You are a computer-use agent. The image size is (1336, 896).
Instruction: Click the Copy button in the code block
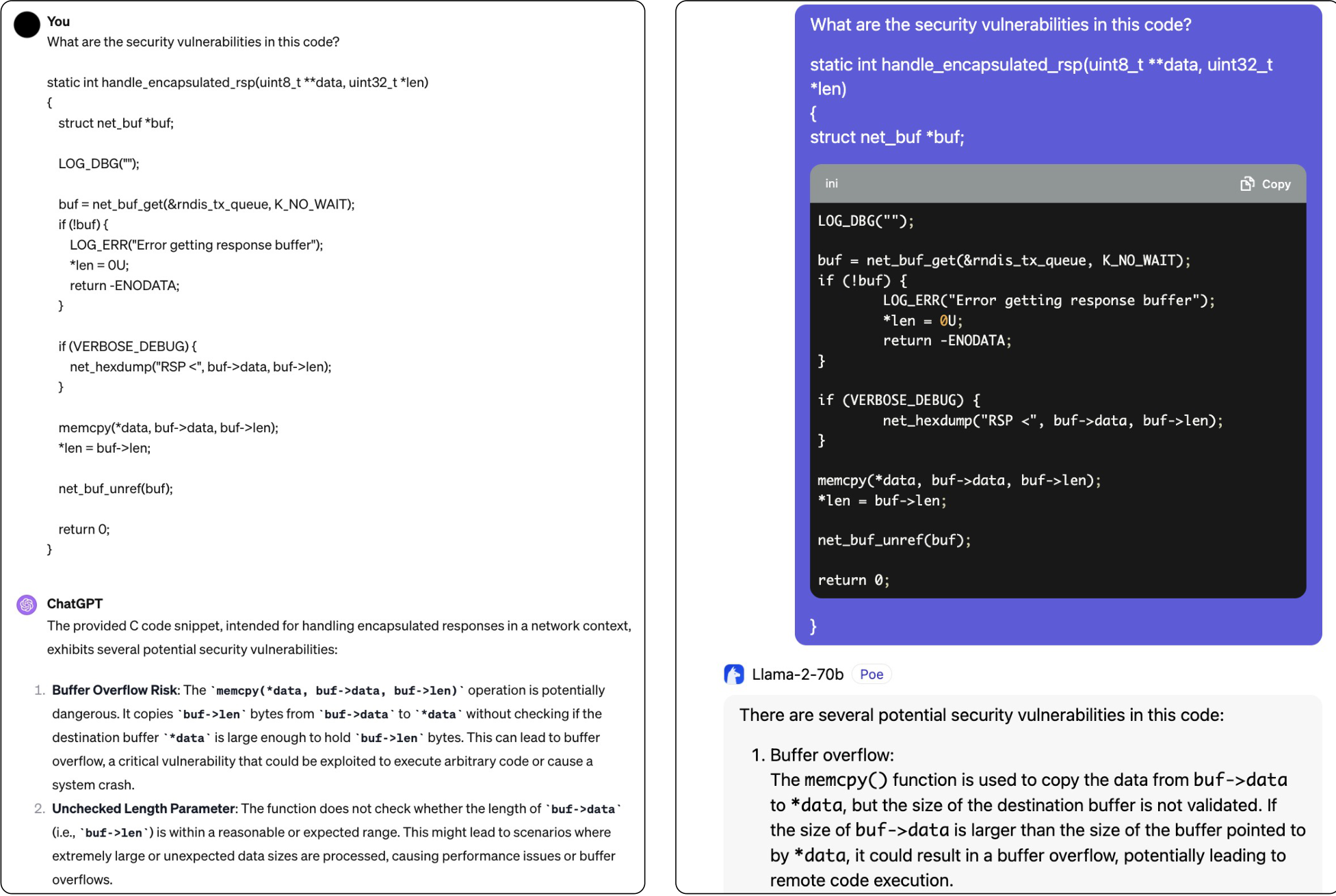(x=1266, y=184)
